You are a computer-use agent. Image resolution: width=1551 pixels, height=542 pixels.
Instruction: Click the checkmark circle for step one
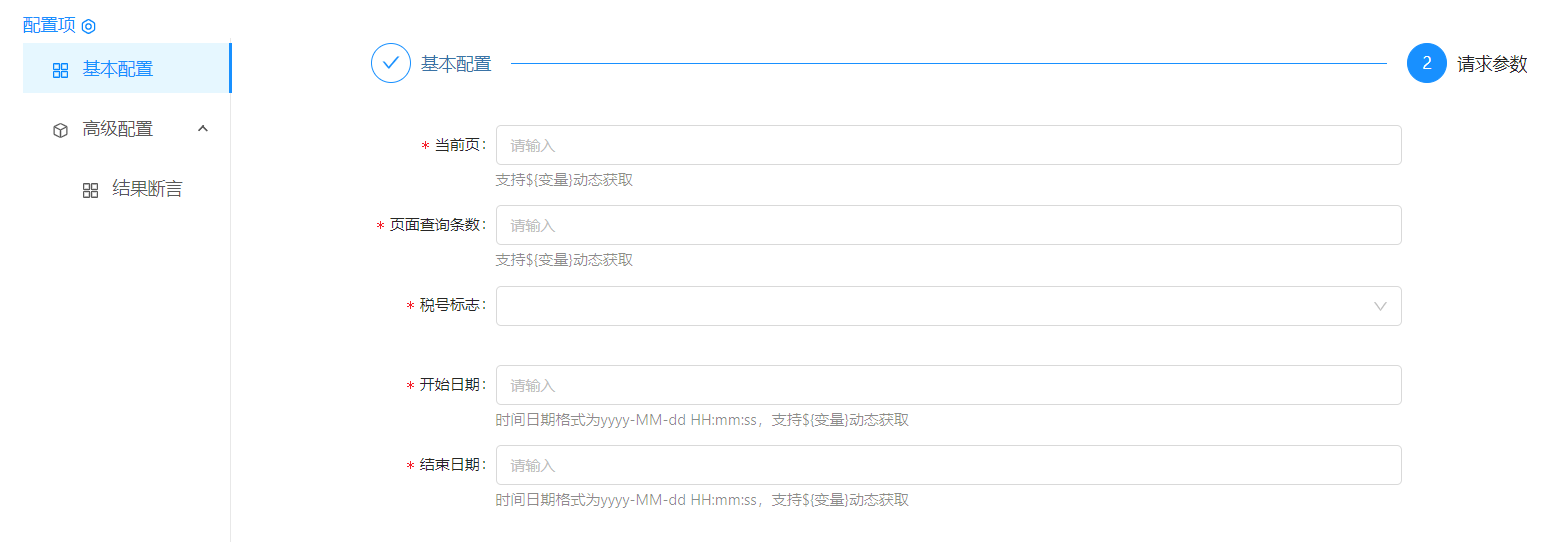pos(391,63)
